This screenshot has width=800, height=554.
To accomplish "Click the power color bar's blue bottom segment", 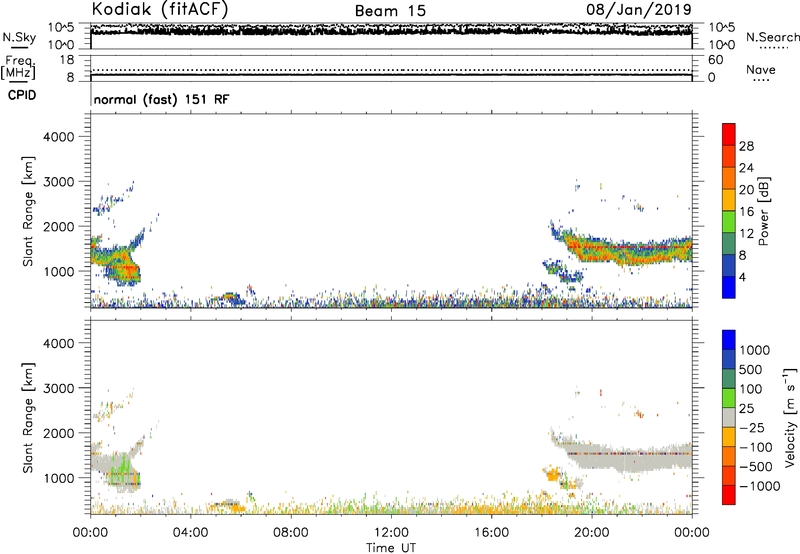I will click(729, 287).
